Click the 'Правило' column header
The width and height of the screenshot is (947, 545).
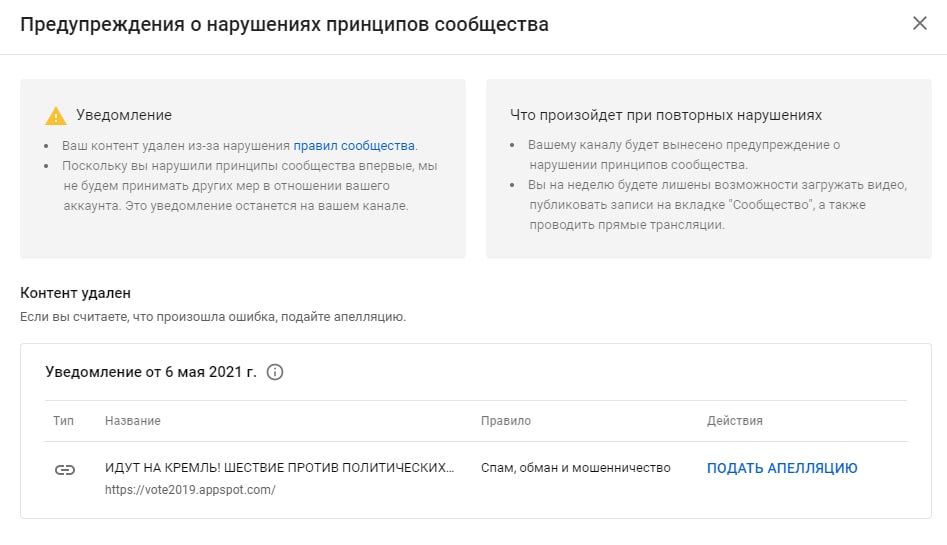coord(506,421)
